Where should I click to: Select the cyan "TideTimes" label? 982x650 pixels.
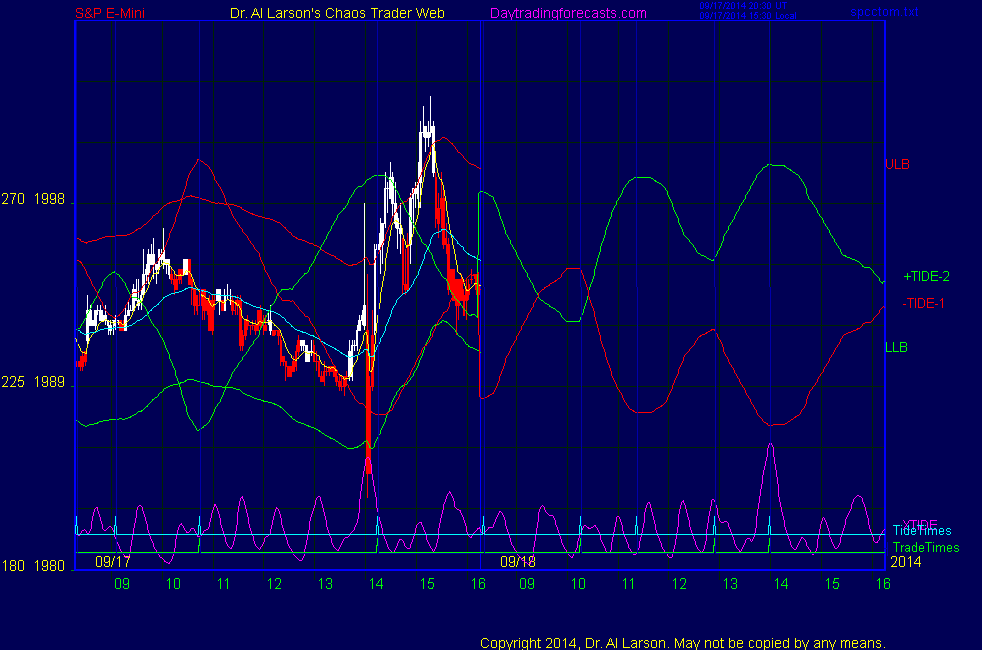click(x=922, y=531)
